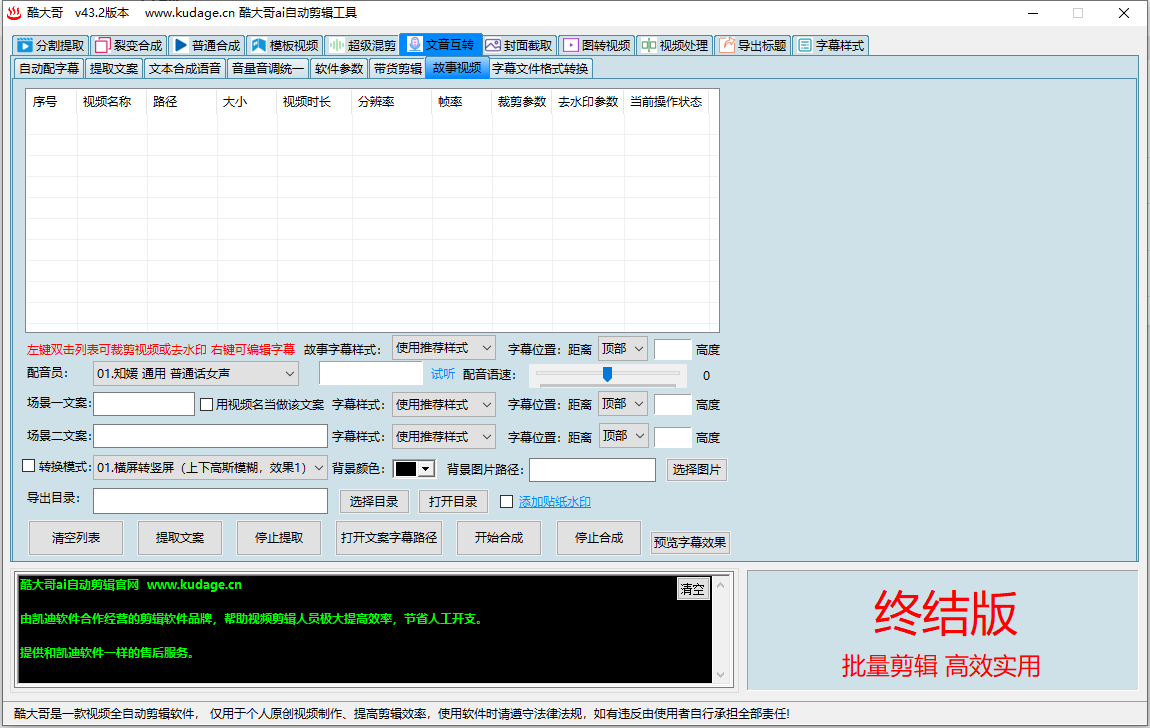Click 打开文案字幕路径 button
The width and height of the screenshot is (1150, 728).
click(x=389, y=537)
